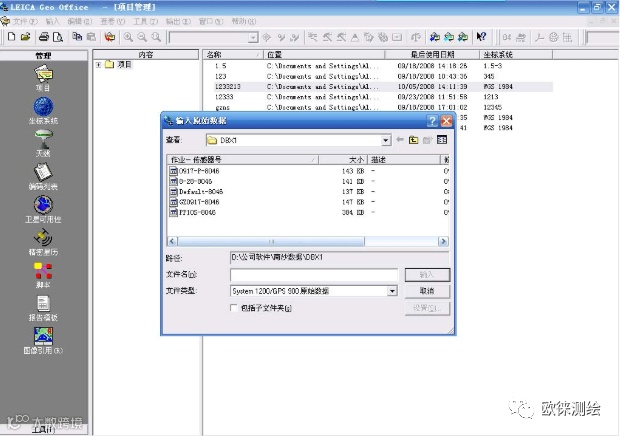Expand the 项目 tree node

point(98,64)
